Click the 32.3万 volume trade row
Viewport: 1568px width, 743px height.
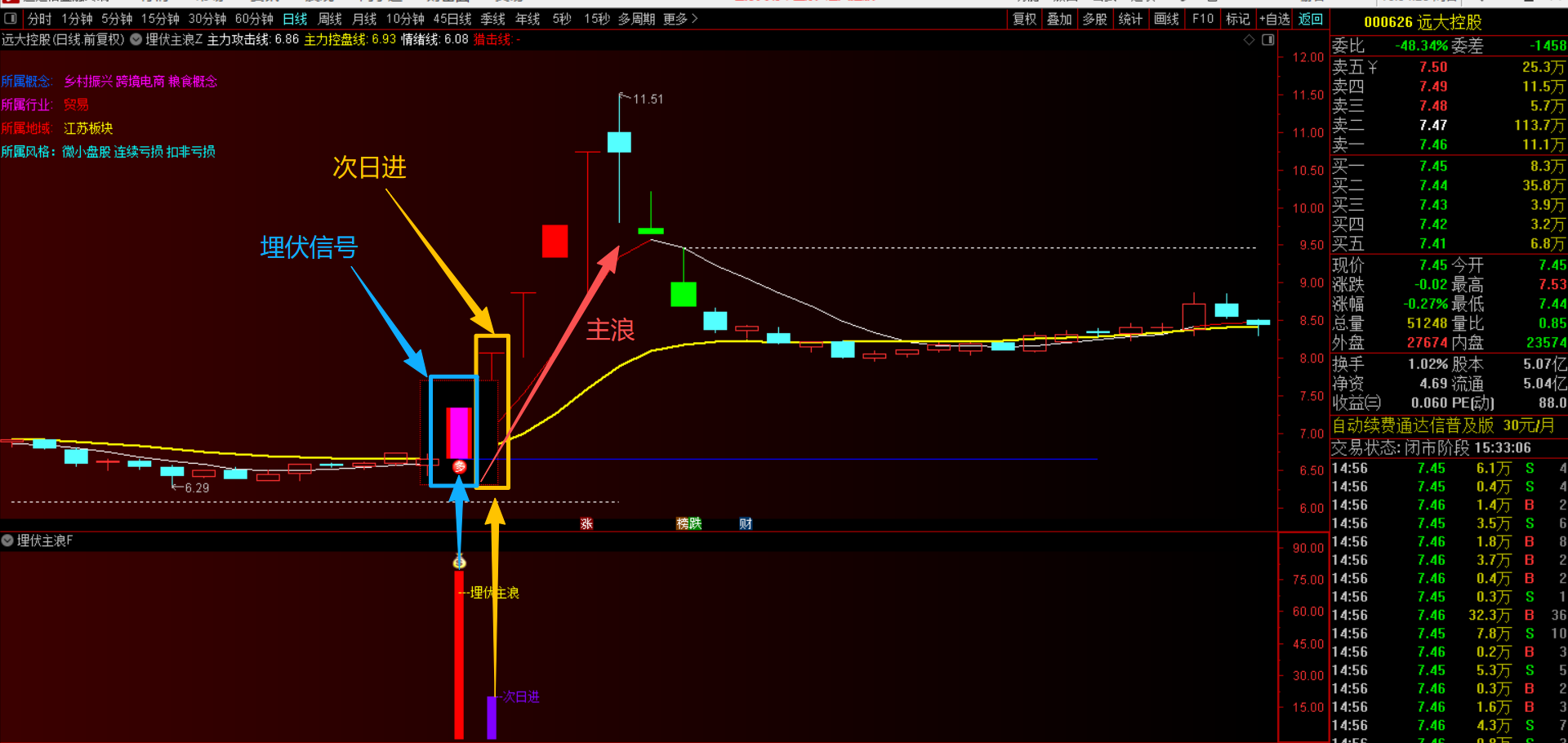click(1449, 615)
